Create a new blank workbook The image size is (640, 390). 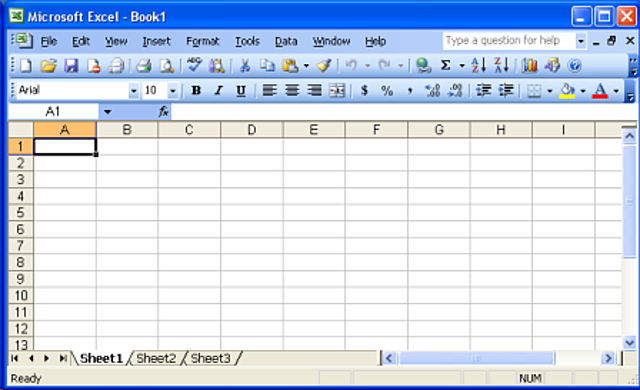26,65
